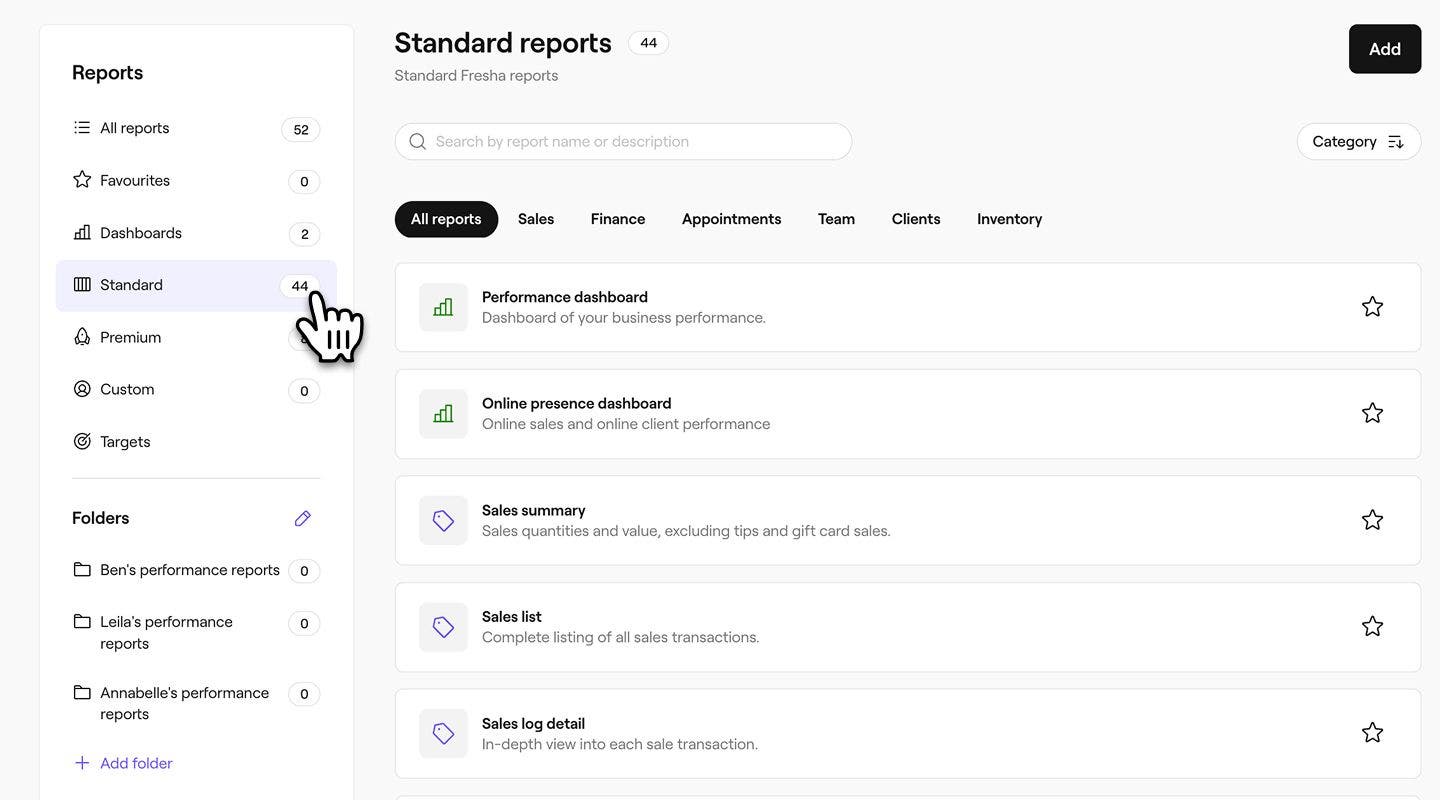Image resolution: width=1440 pixels, height=800 pixels.
Task: Click the Add folder link
Action: coord(136,763)
